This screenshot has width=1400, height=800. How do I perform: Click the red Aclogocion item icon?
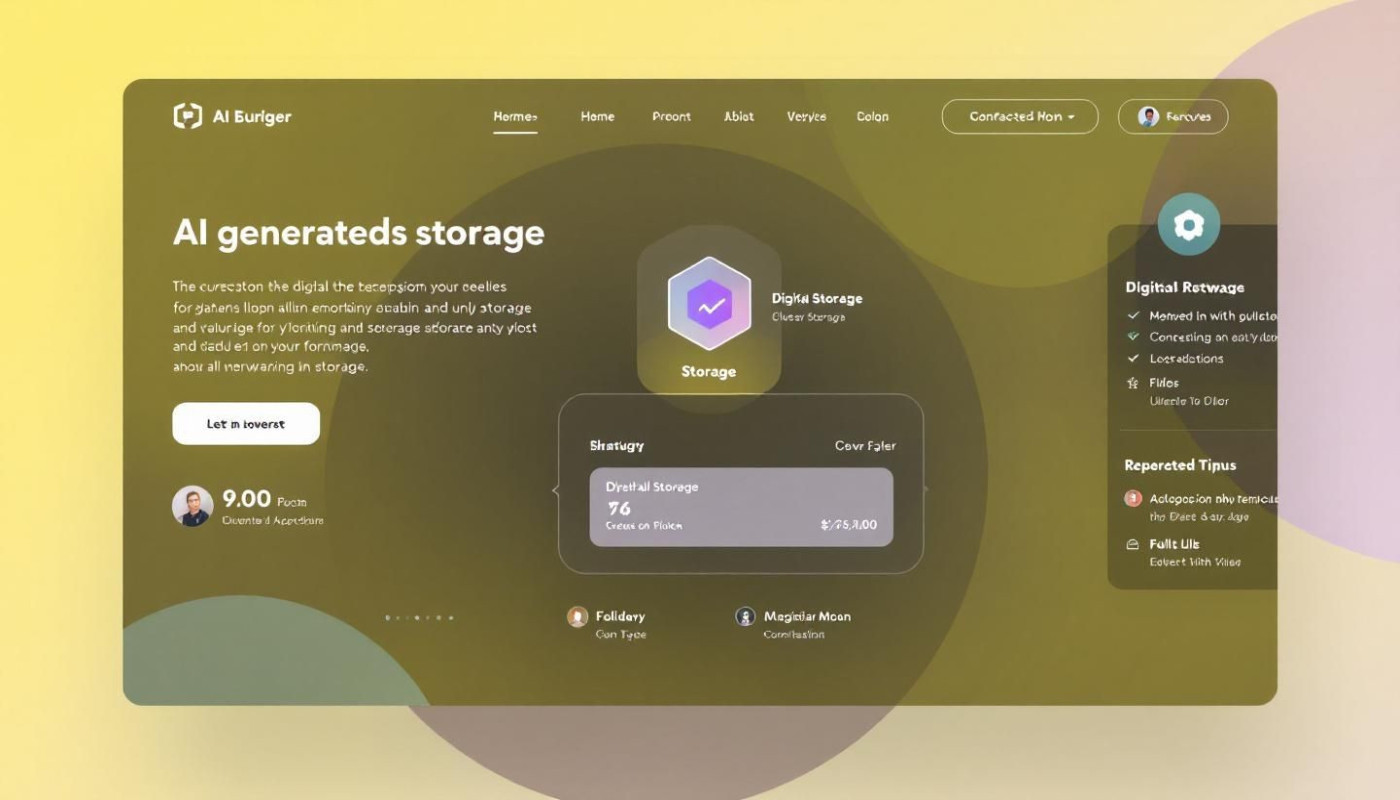tap(1133, 498)
